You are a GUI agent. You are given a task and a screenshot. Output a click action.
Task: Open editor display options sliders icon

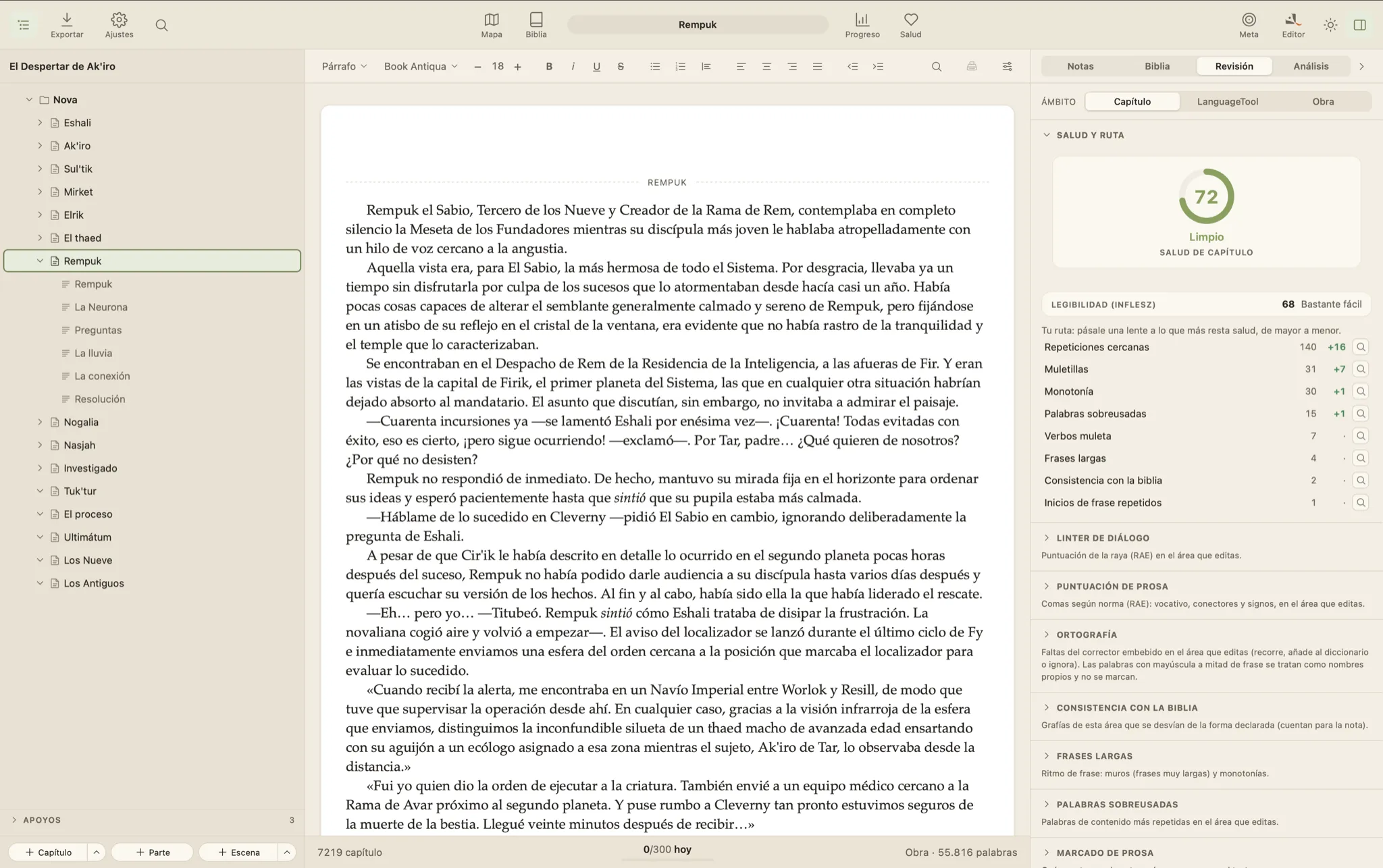click(1007, 66)
